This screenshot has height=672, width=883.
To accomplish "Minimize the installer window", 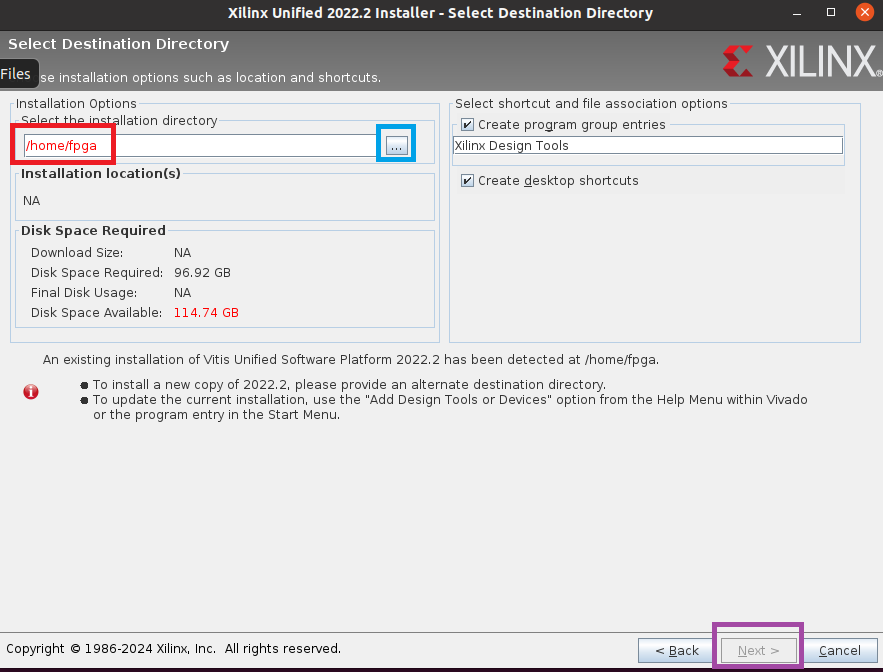I will (x=797, y=13).
